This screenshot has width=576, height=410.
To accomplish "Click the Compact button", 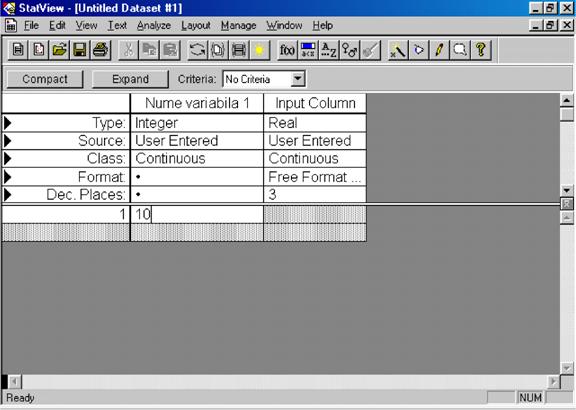I will coord(45,79).
